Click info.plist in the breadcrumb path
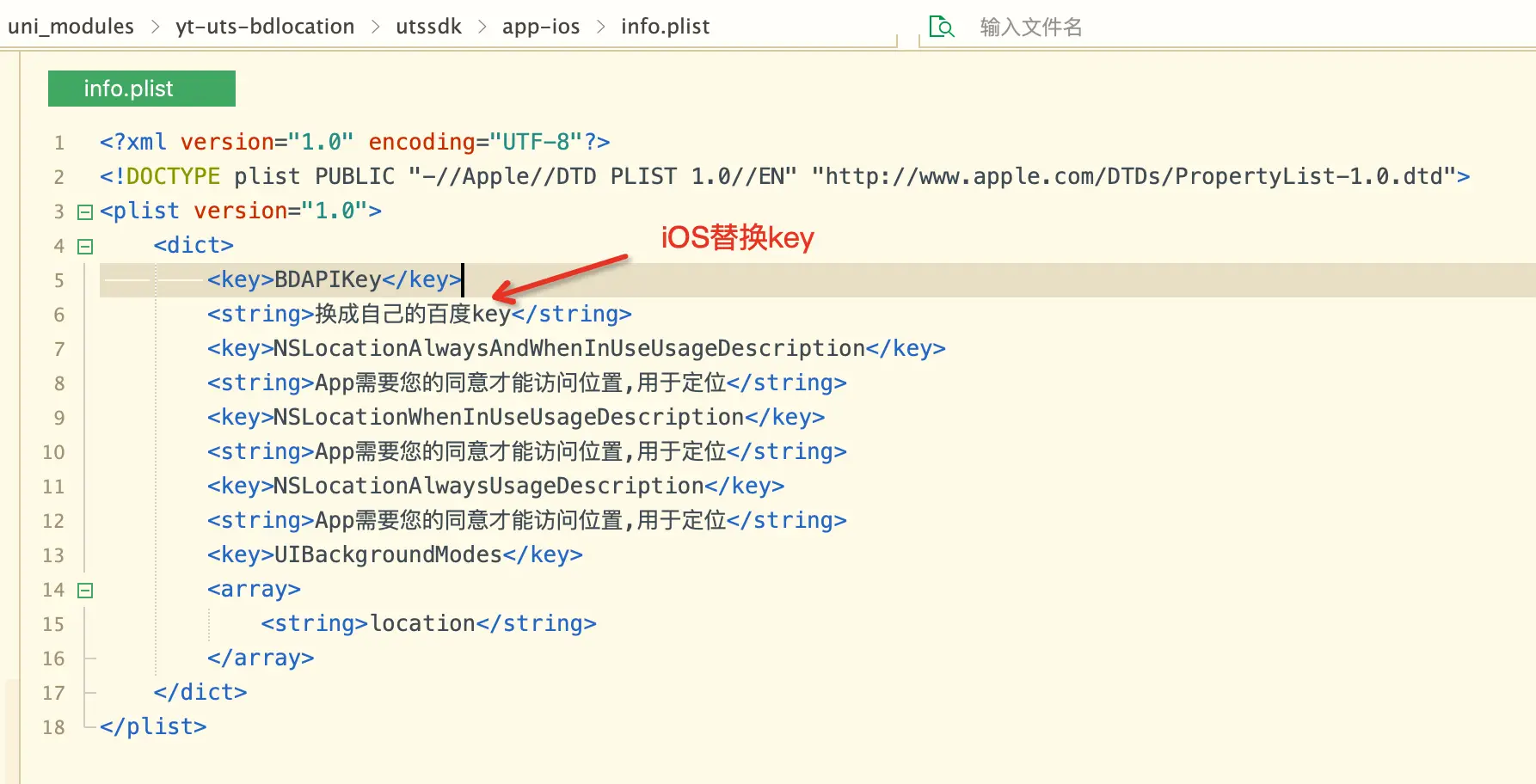The width and height of the screenshot is (1536, 784). (665, 27)
